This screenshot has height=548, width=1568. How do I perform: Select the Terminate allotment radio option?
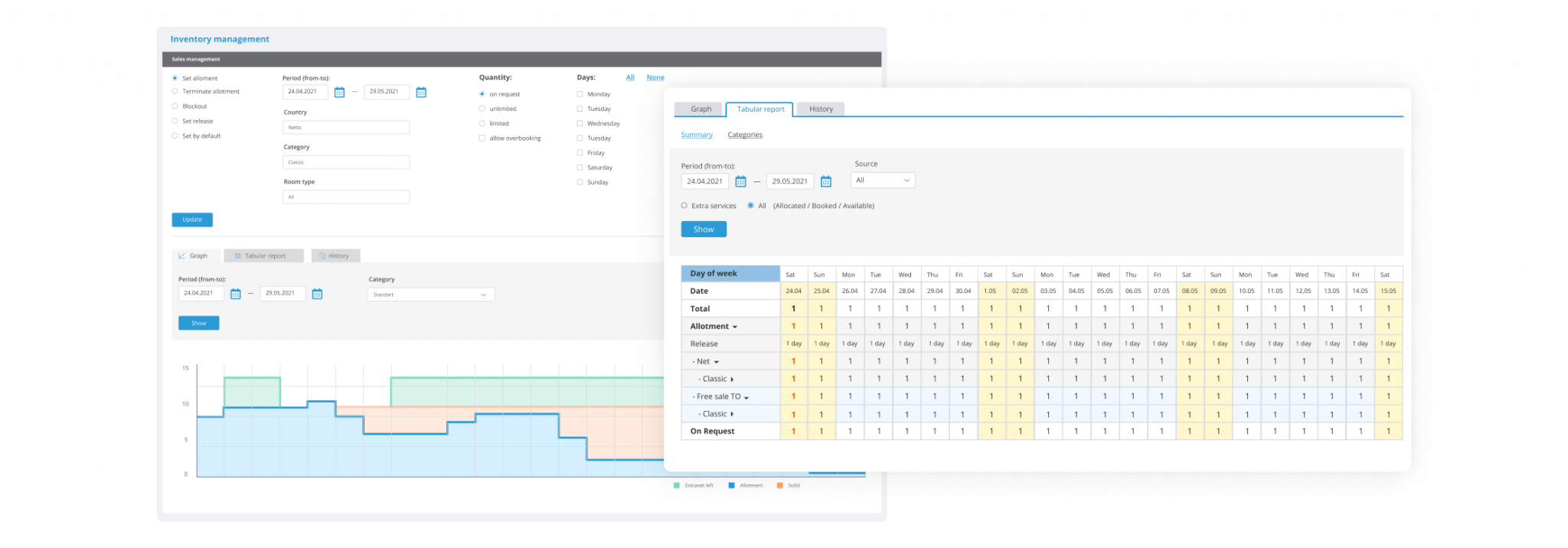pos(175,92)
